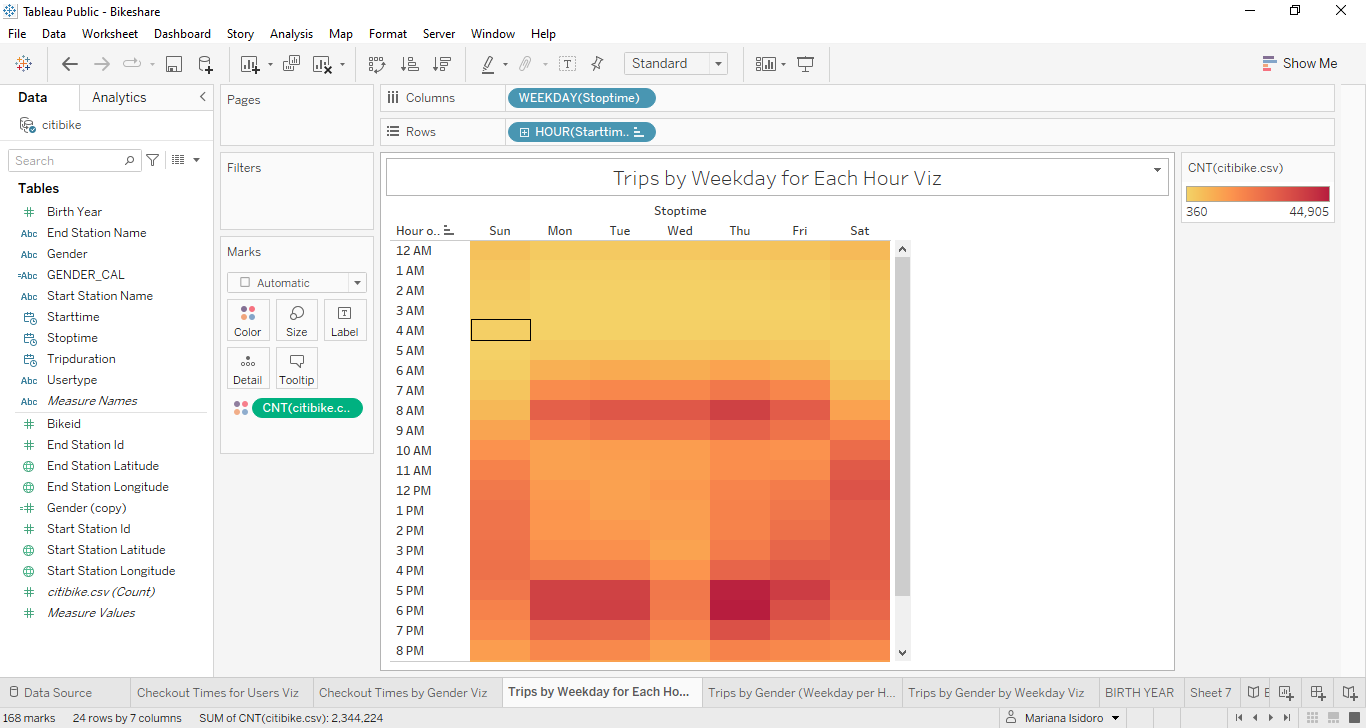This screenshot has height=728, width=1366.
Task: Click the Tooltip button in Marks card
Action: click(x=297, y=368)
